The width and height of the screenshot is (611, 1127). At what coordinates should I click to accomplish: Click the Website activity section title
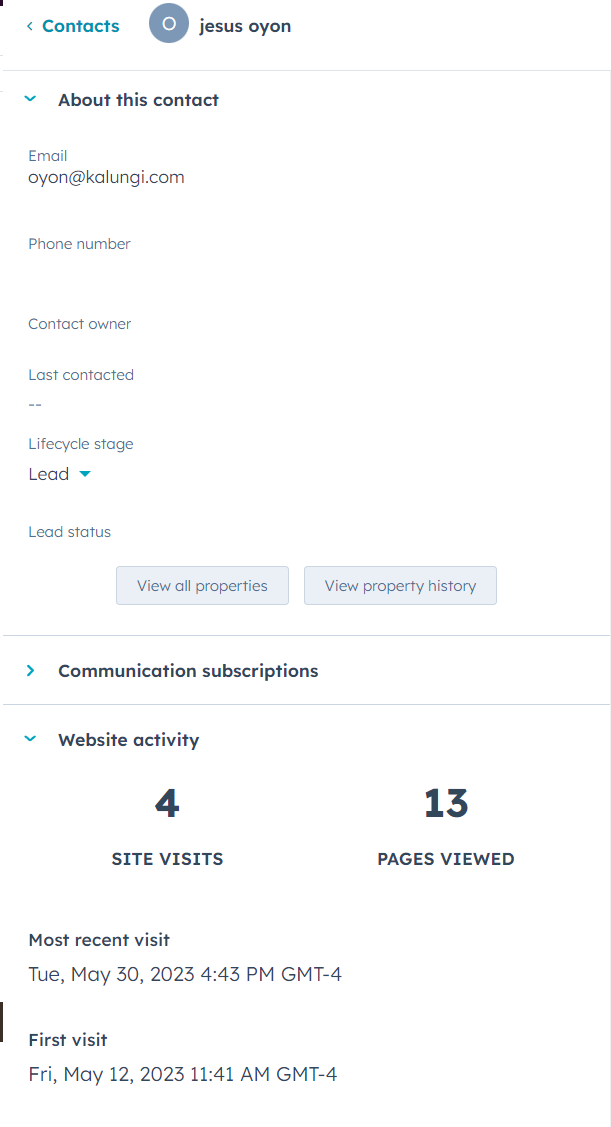[128, 740]
